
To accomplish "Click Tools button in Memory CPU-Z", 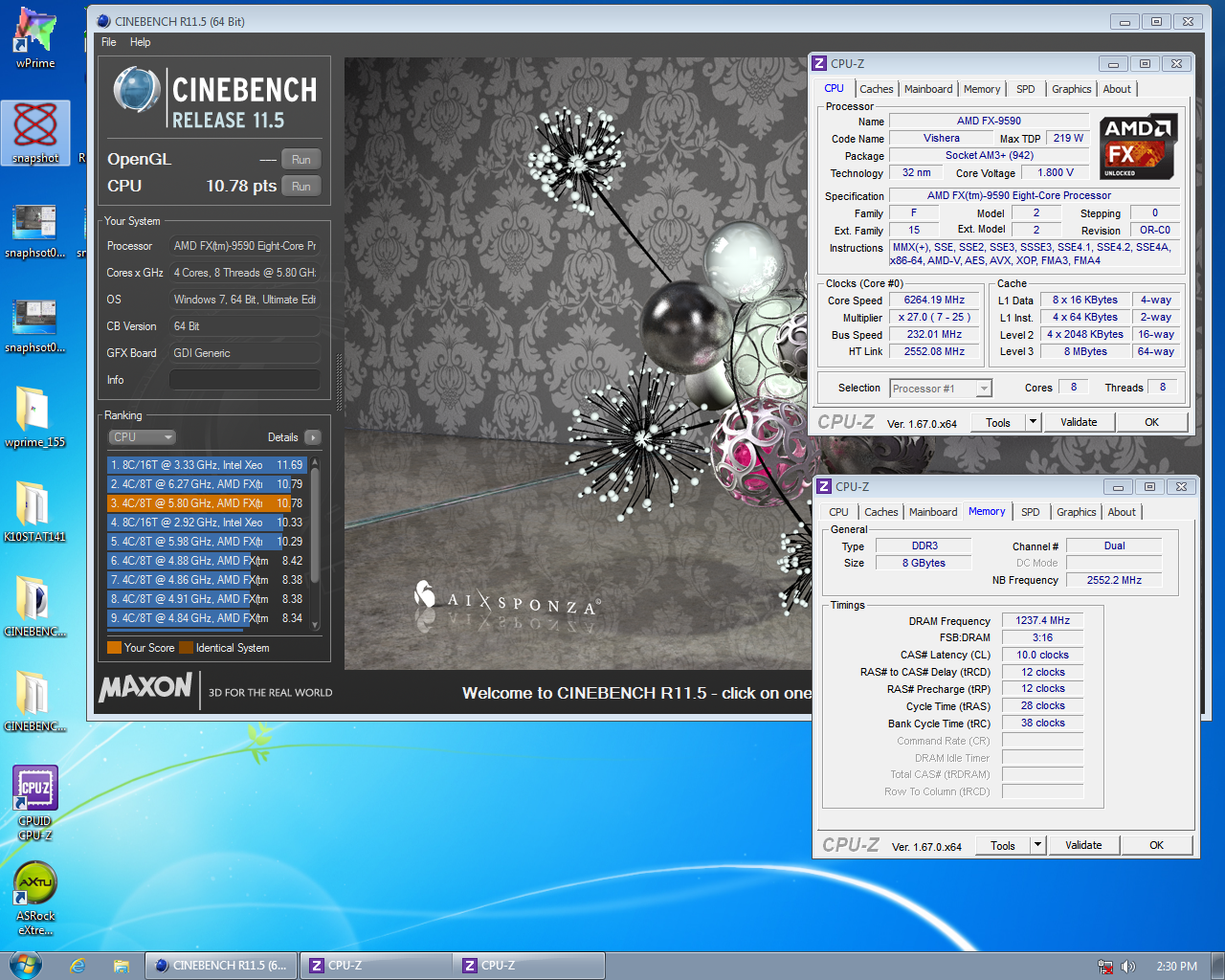I will [x=1003, y=845].
